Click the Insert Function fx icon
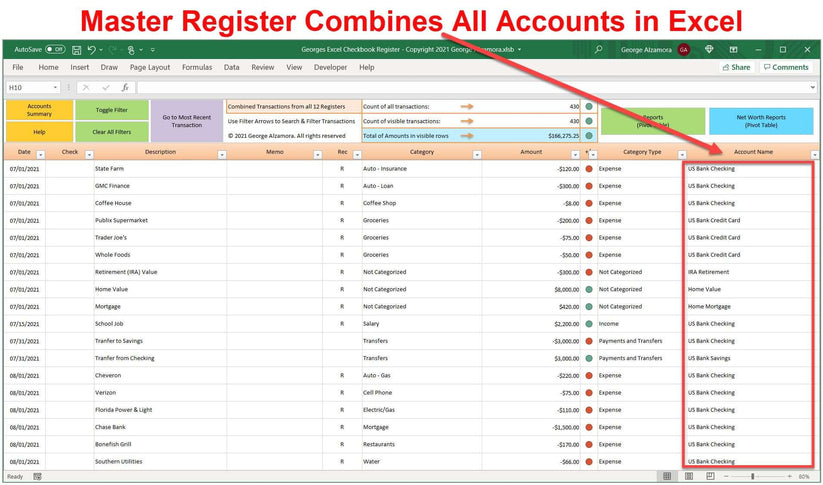The image size is (823, 485). click(x=125, y=87)
